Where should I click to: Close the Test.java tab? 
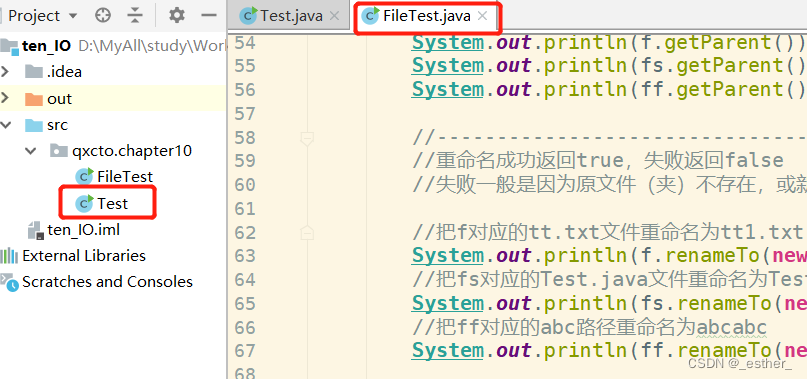coord(334,16)
